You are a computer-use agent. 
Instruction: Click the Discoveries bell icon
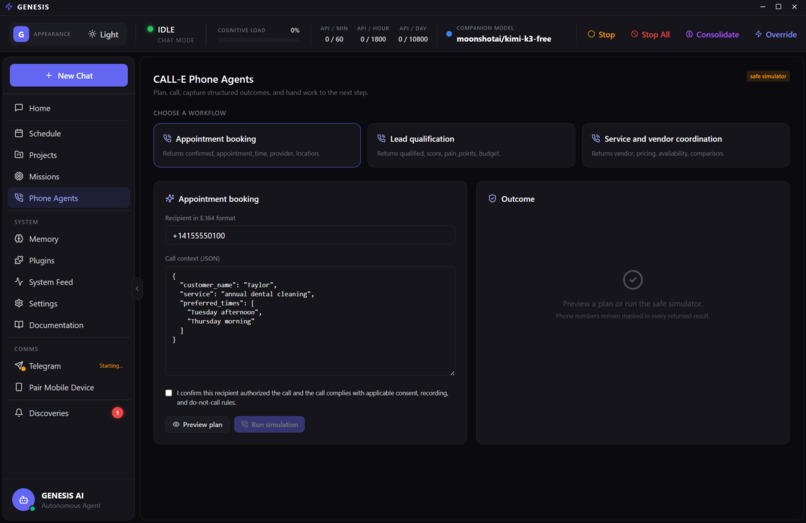coord(19,413)
